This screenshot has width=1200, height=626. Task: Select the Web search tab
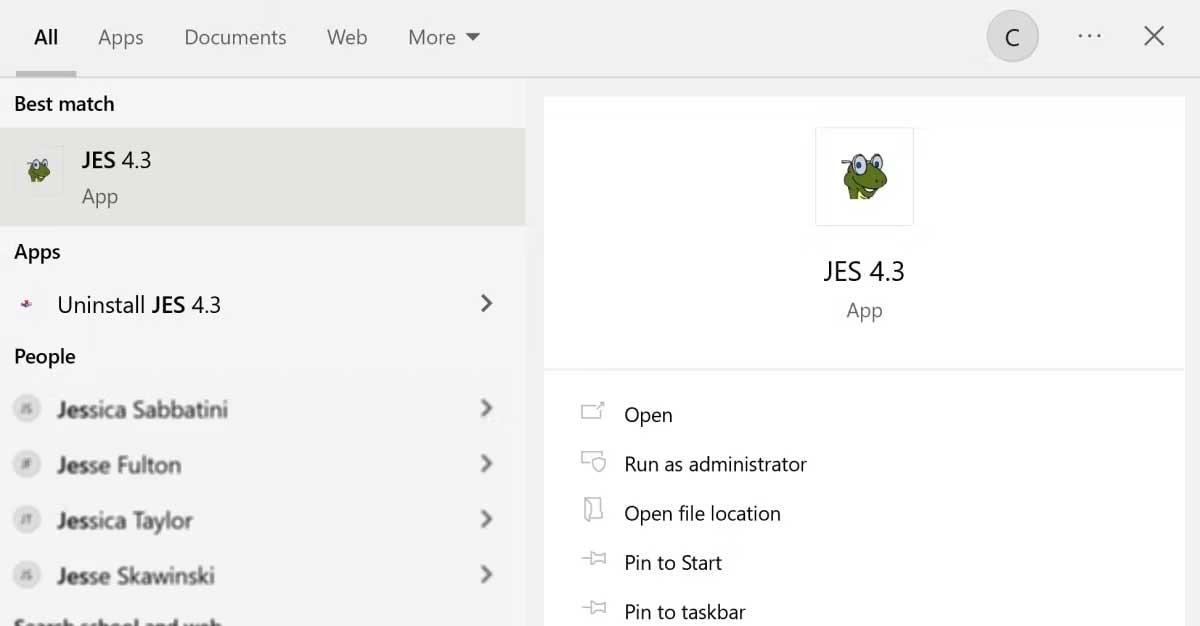pyautogui.click(x=347, y=38)
